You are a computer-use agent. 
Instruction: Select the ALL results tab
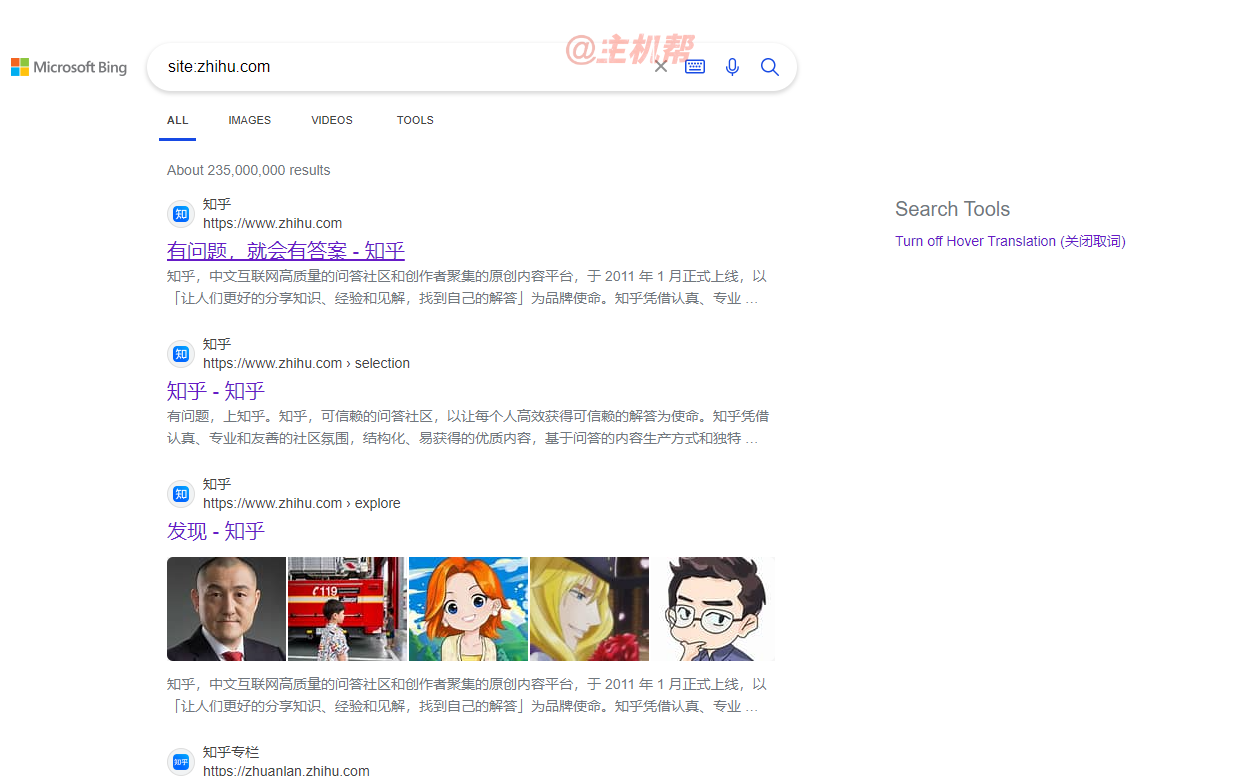pos(178,120)
